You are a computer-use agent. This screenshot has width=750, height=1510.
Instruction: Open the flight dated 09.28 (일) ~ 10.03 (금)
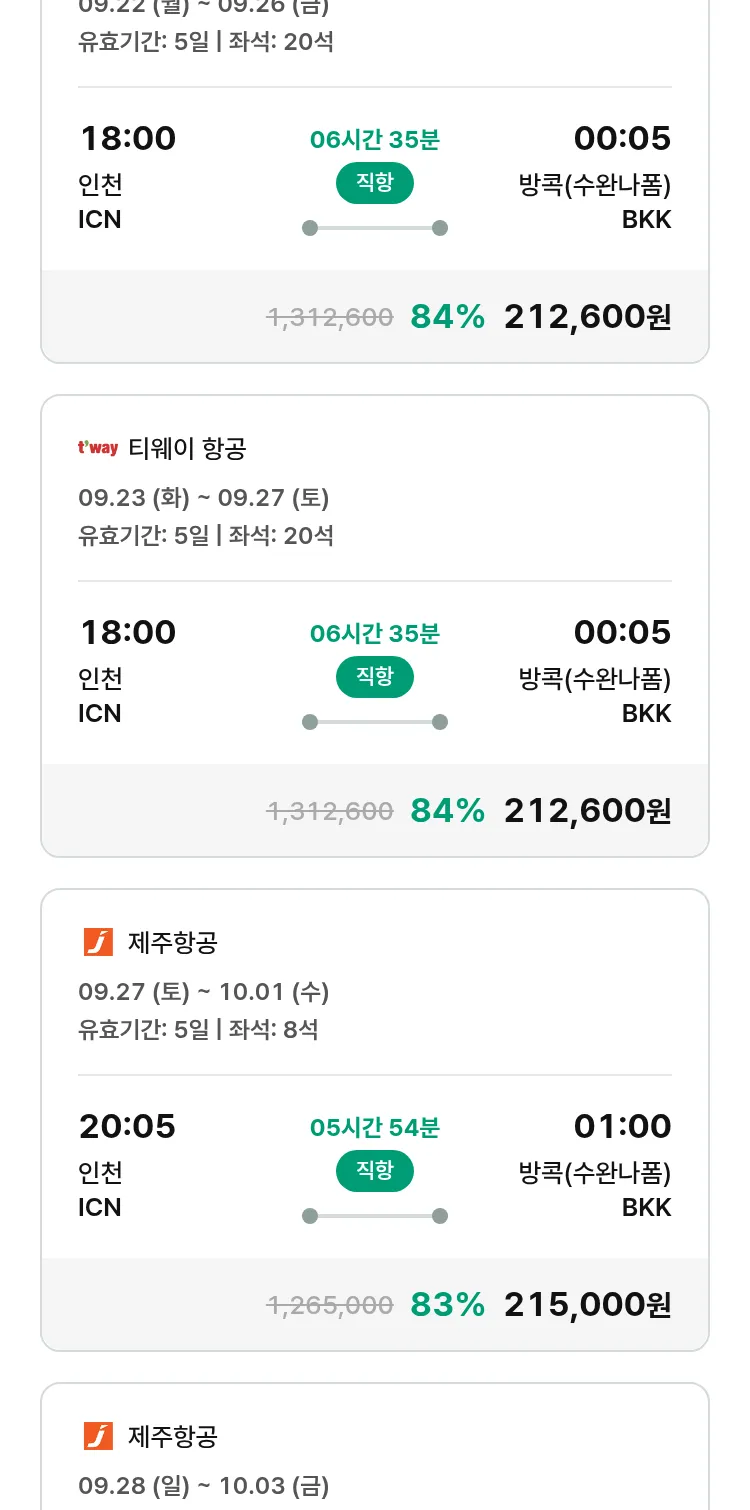click(204, 1486)
